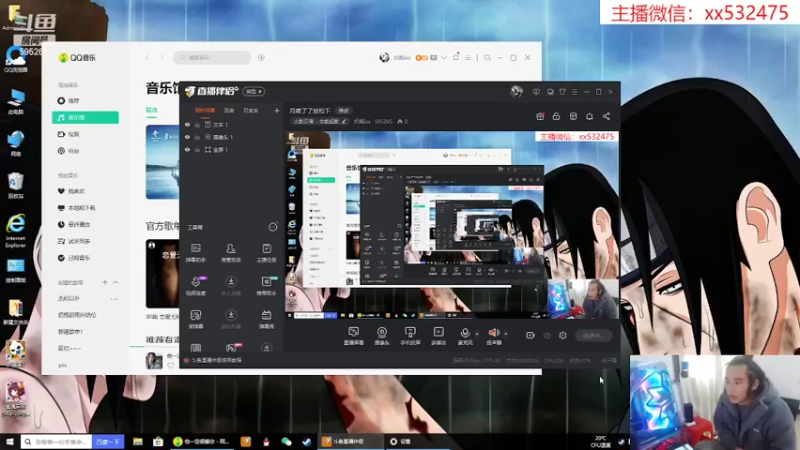Viewport: 800px width, 450px height.
Task: Open the toolbox more options circle icon
Action: coord(273,227)
